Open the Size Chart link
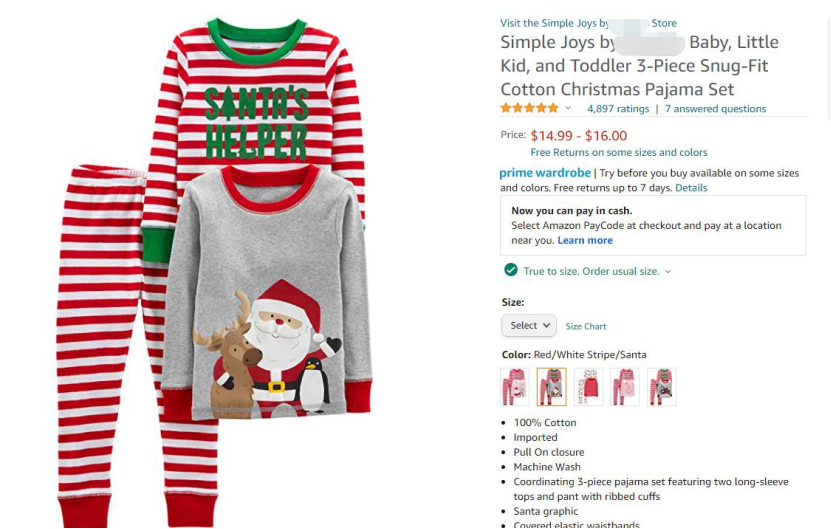Viewport: 831px width, 529px height. (x=586, y=326)
